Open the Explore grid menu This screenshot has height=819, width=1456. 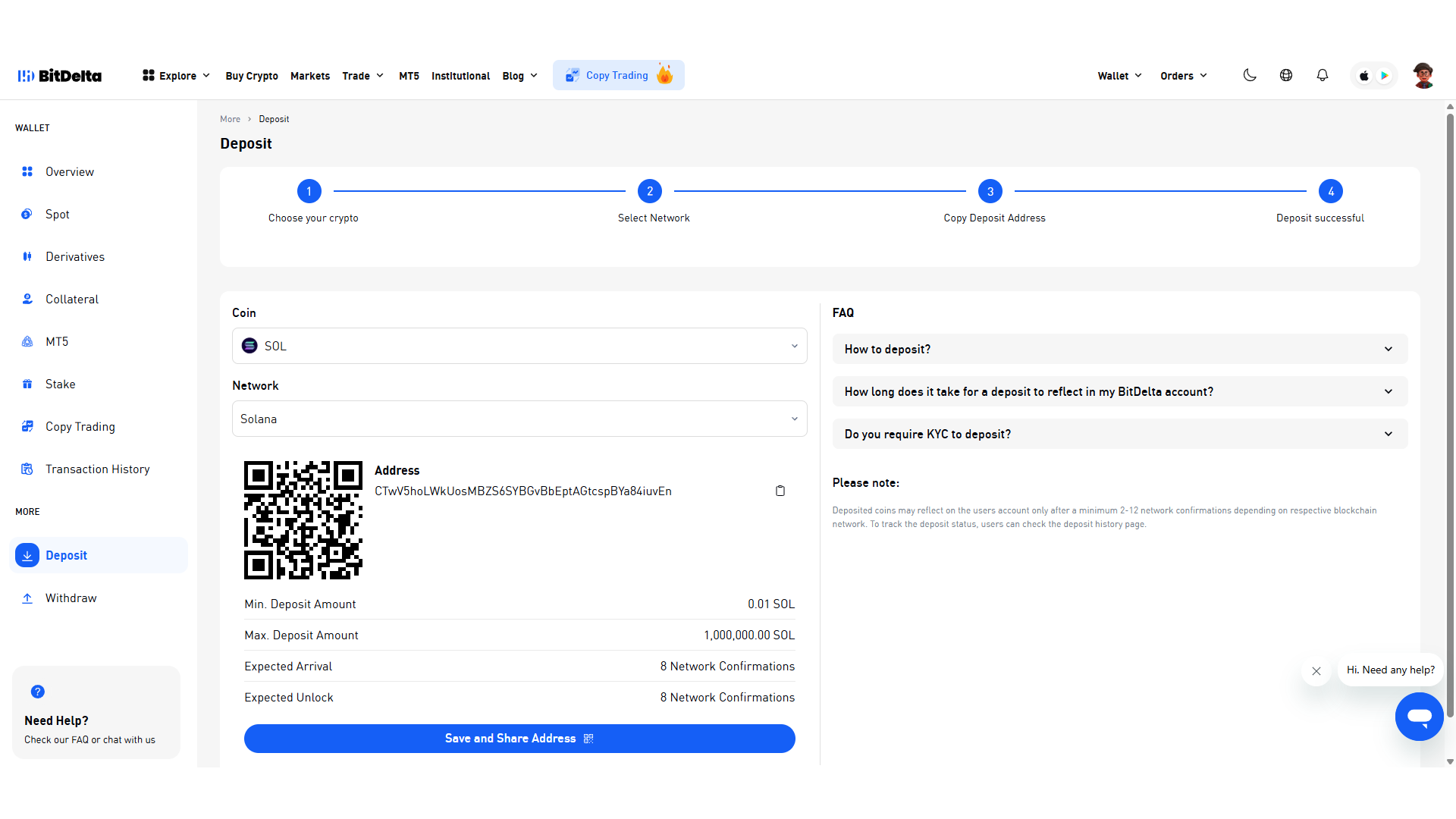tap(176, 76)
